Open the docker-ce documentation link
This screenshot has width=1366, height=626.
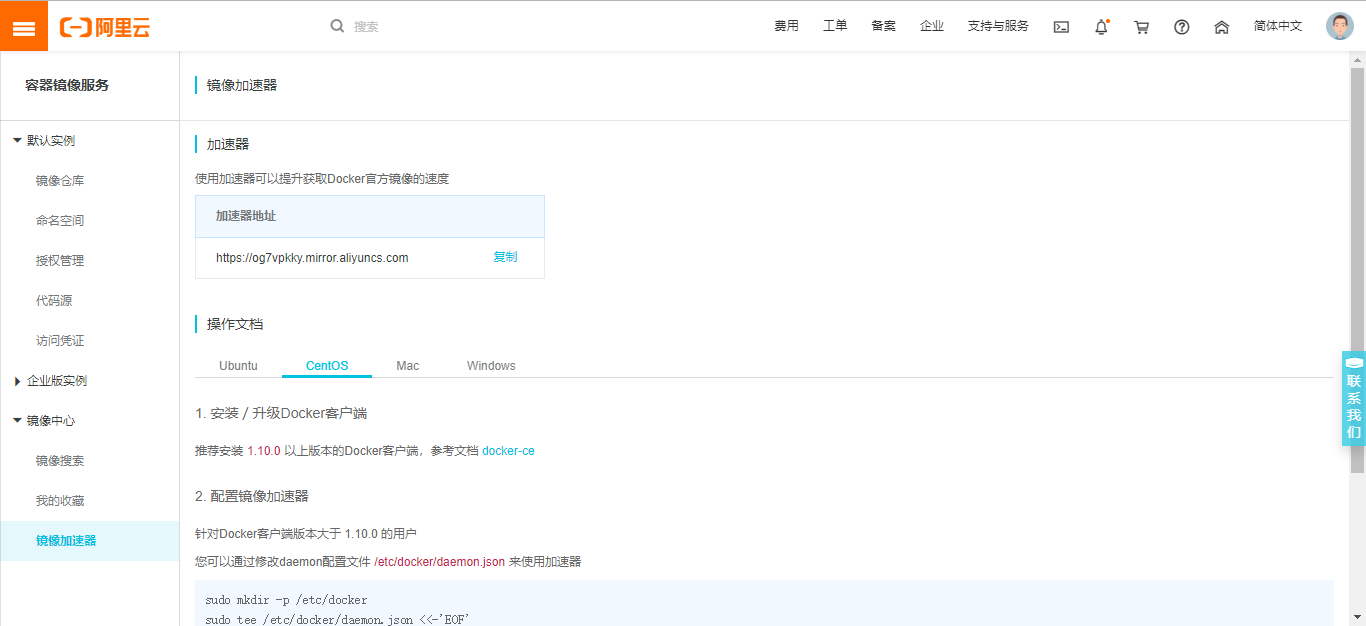(x=508, y=451)
